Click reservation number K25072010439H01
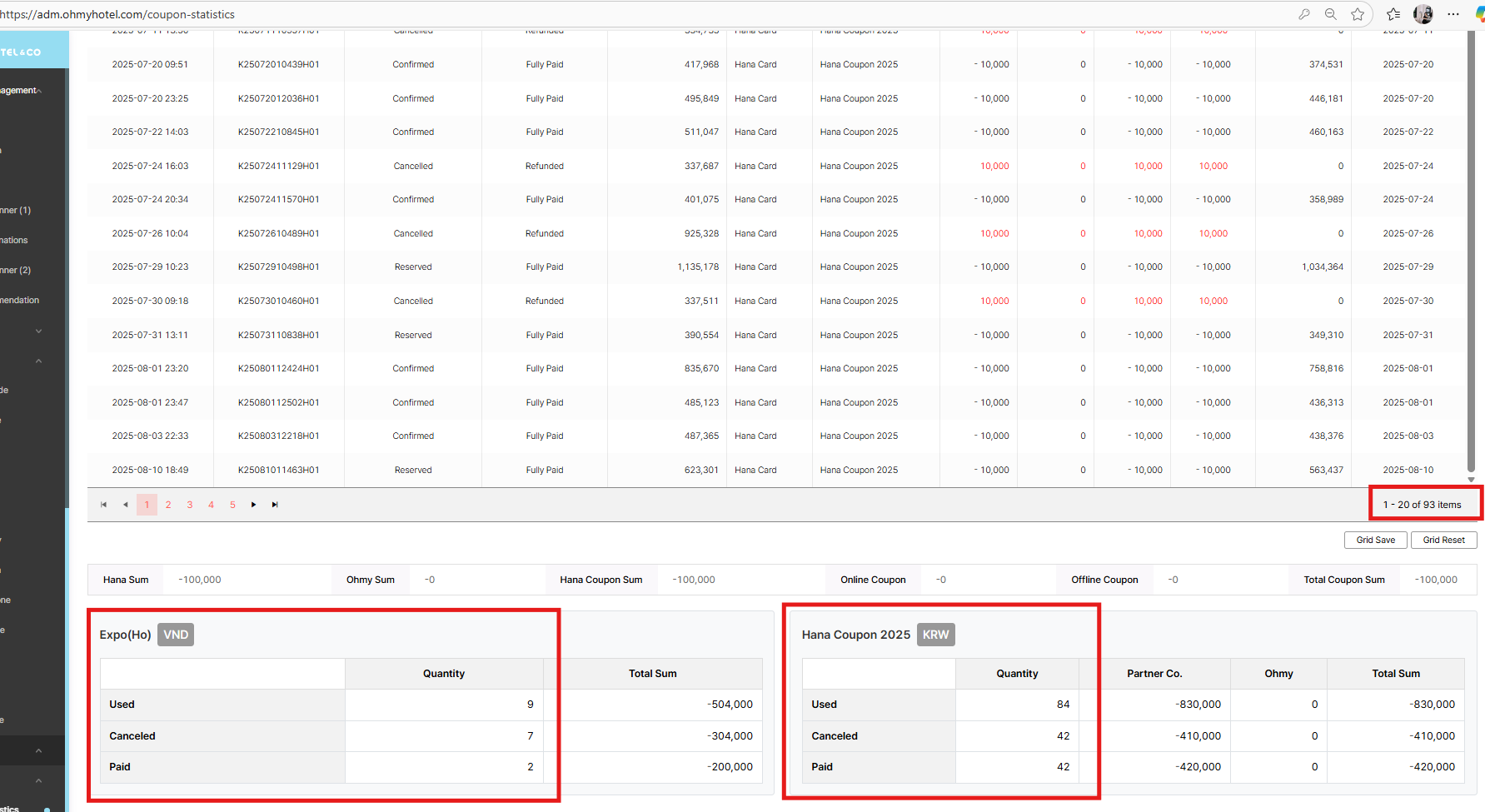 (279, 64)
